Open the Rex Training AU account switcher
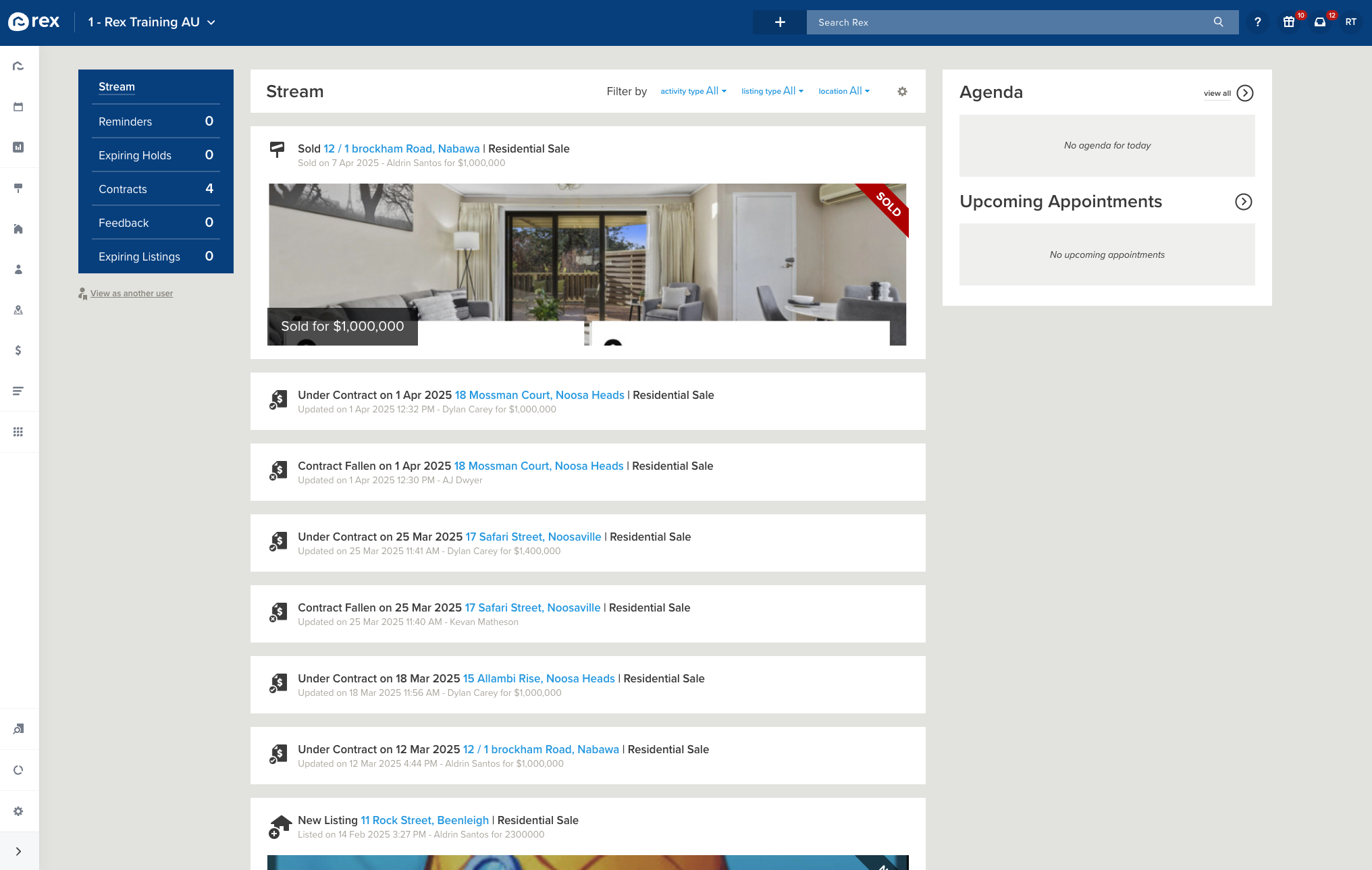 (x=152, y=22)
